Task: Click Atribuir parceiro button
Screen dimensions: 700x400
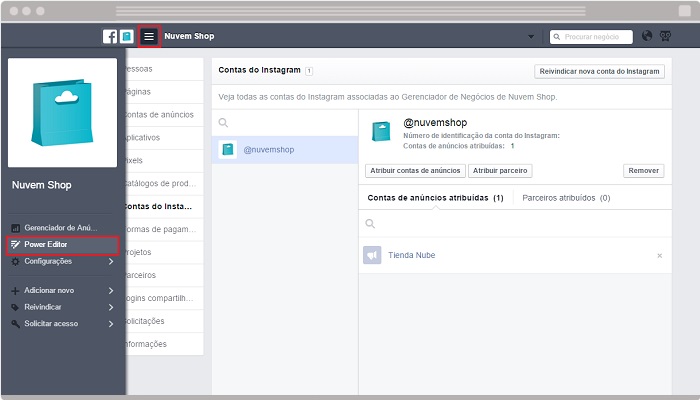Action: coord(500,171)
